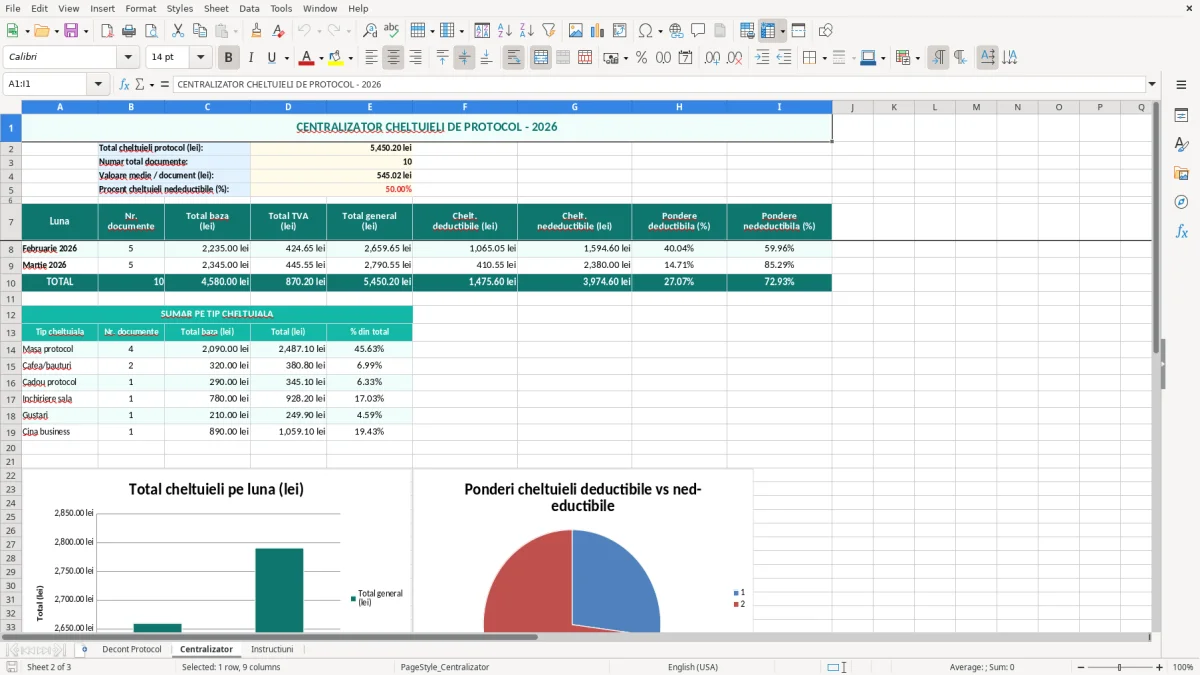Run the Spelling check icon
The width and height of the screenshot is (1200, 675).
point(392,31)
